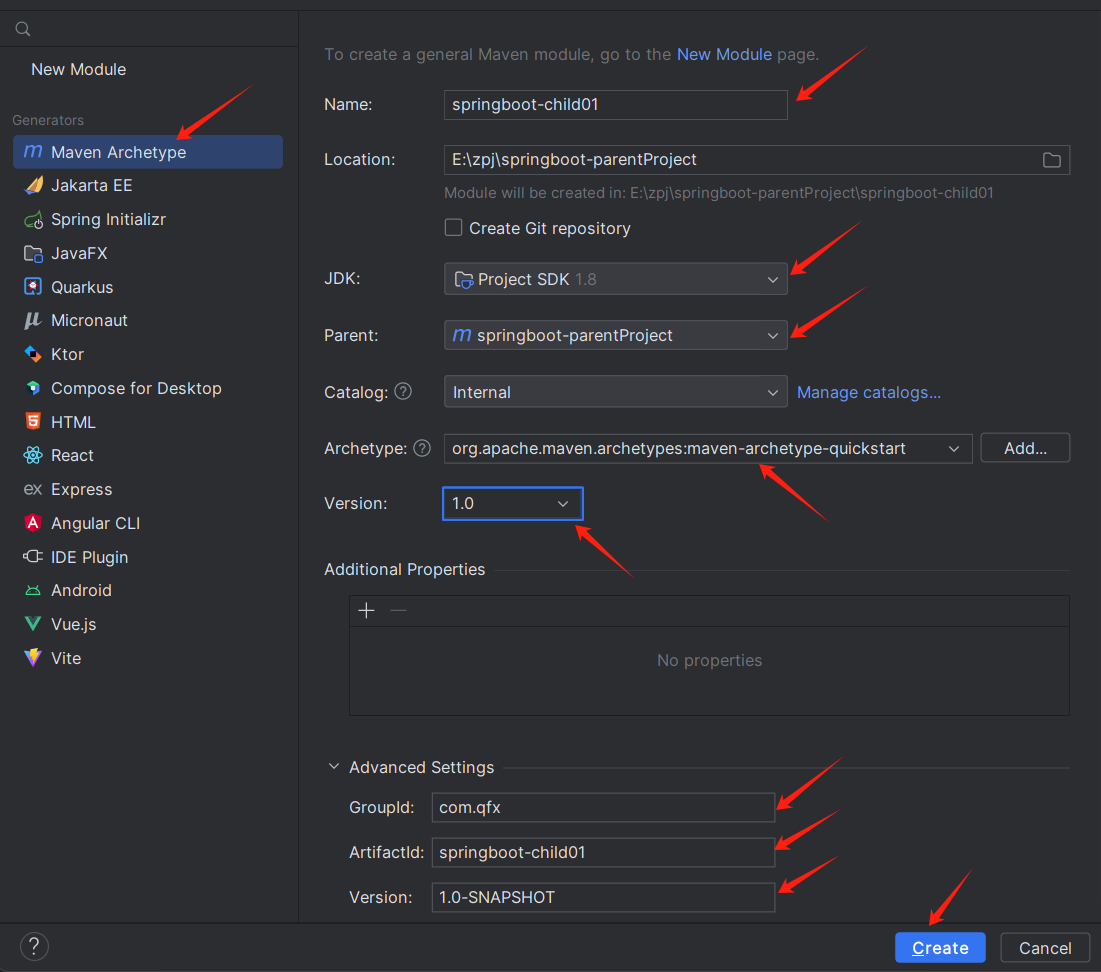Click the Android generator icon
Viewport: 1101px width, 972px height.
(x=33, y=591)
